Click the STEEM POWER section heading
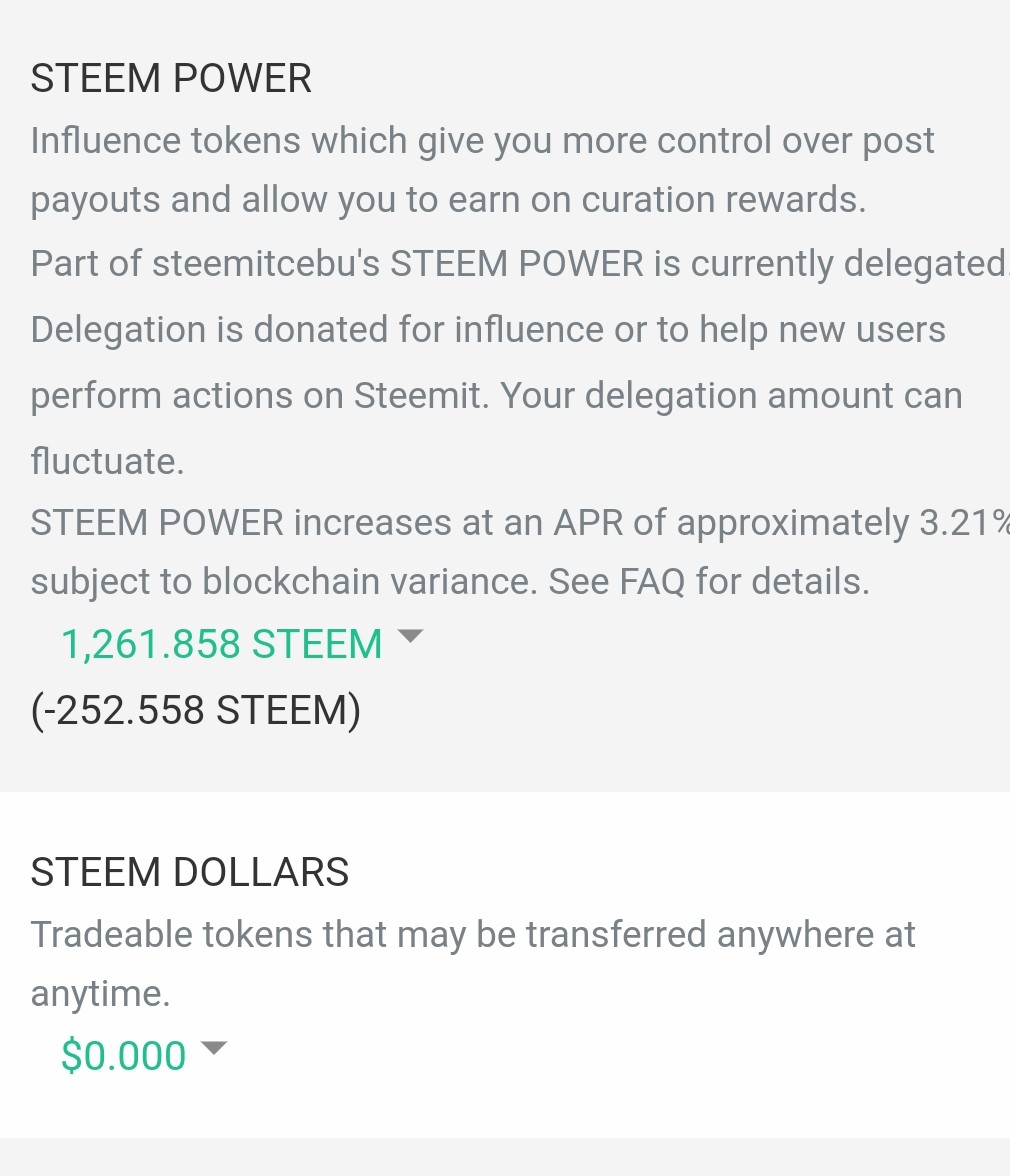Screen dimensions: 1010x1176 pos(171,78)
